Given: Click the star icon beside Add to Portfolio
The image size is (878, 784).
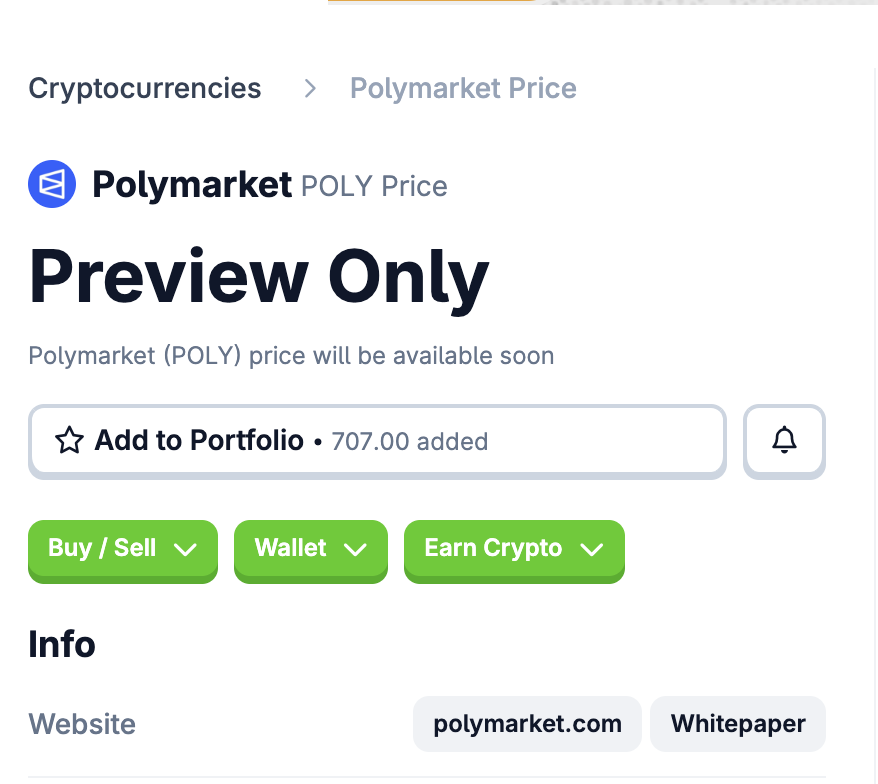Looking at the screenshot, I should pos(69,441).
